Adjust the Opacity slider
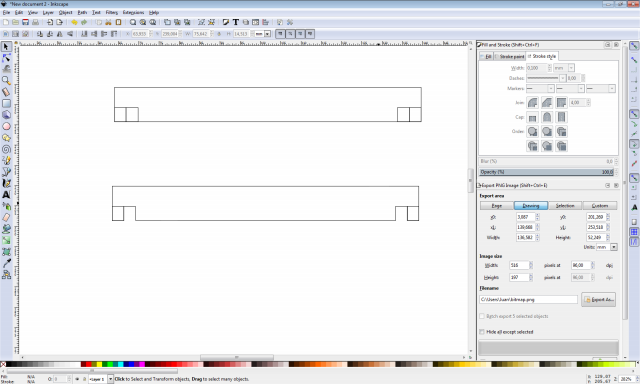Viewport: 640px width, 384px height. pos(546,172)
